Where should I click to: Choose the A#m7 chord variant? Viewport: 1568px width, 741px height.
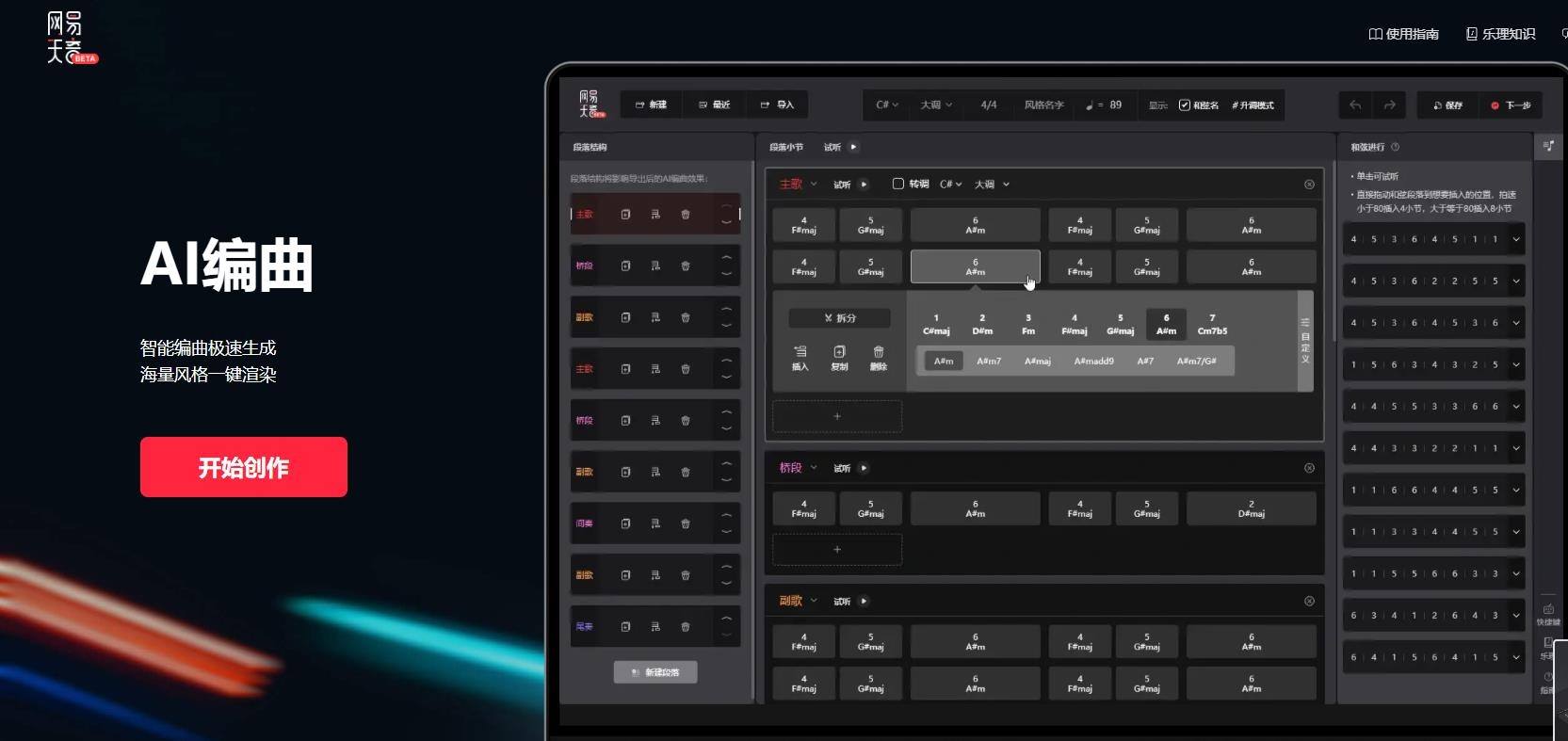pos(989,361)
